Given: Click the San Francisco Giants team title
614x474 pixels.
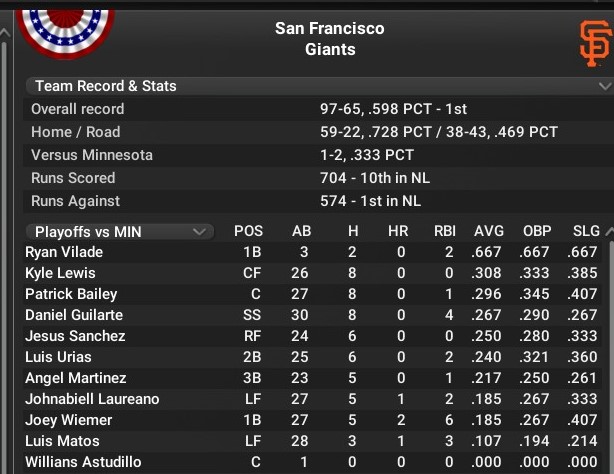Looking at the screenshot, I should [x=329, y=38].
